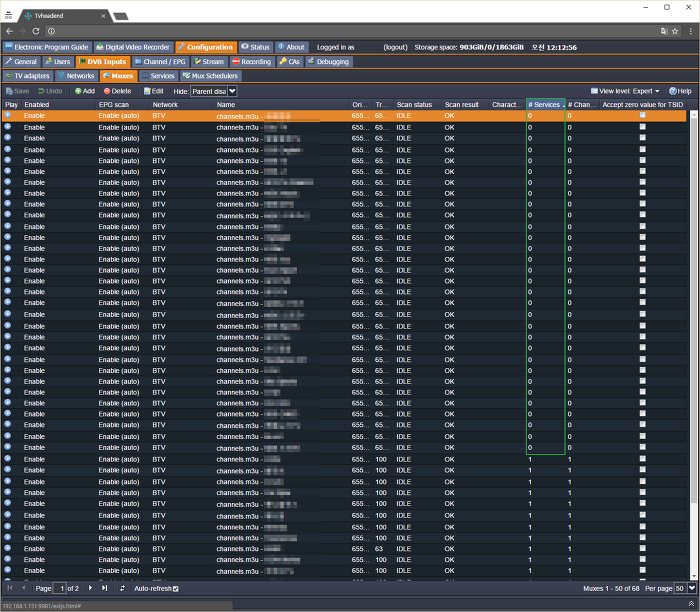Viewport: 700px width, 612px height.
Task: Go to the first page of muxes
Action: click(x=10, y=588)
